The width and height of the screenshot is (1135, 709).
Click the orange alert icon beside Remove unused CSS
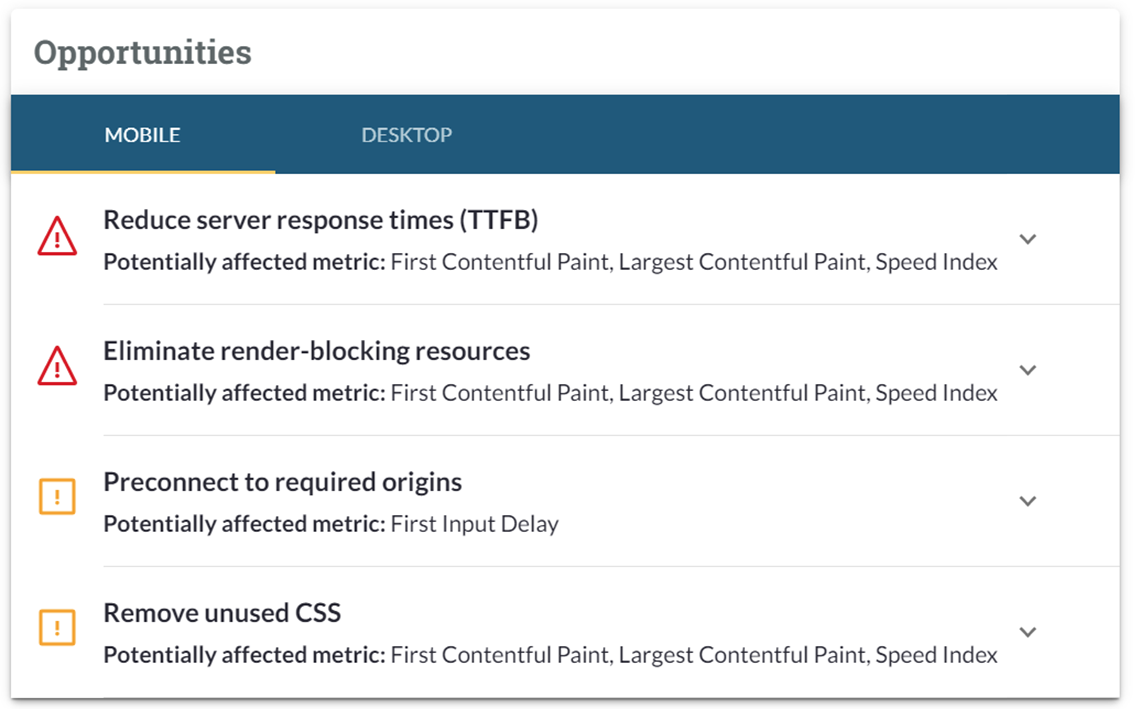pyautogui.click(x=57, y=627)
